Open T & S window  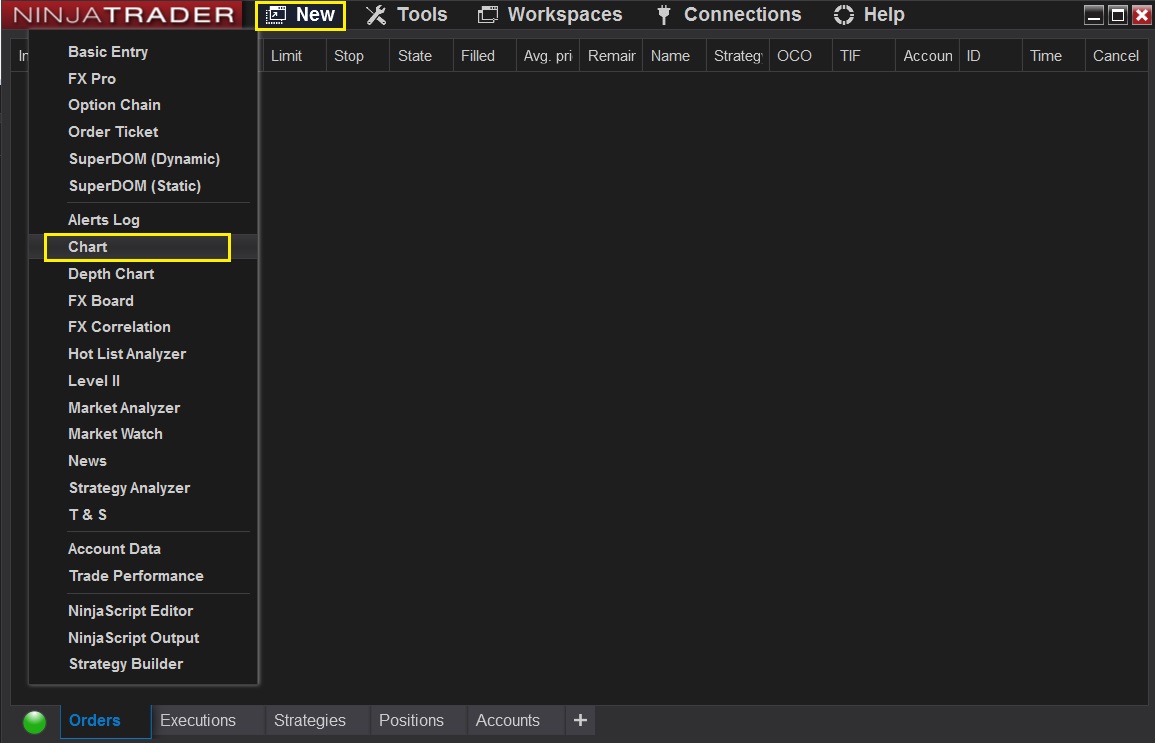88,515
